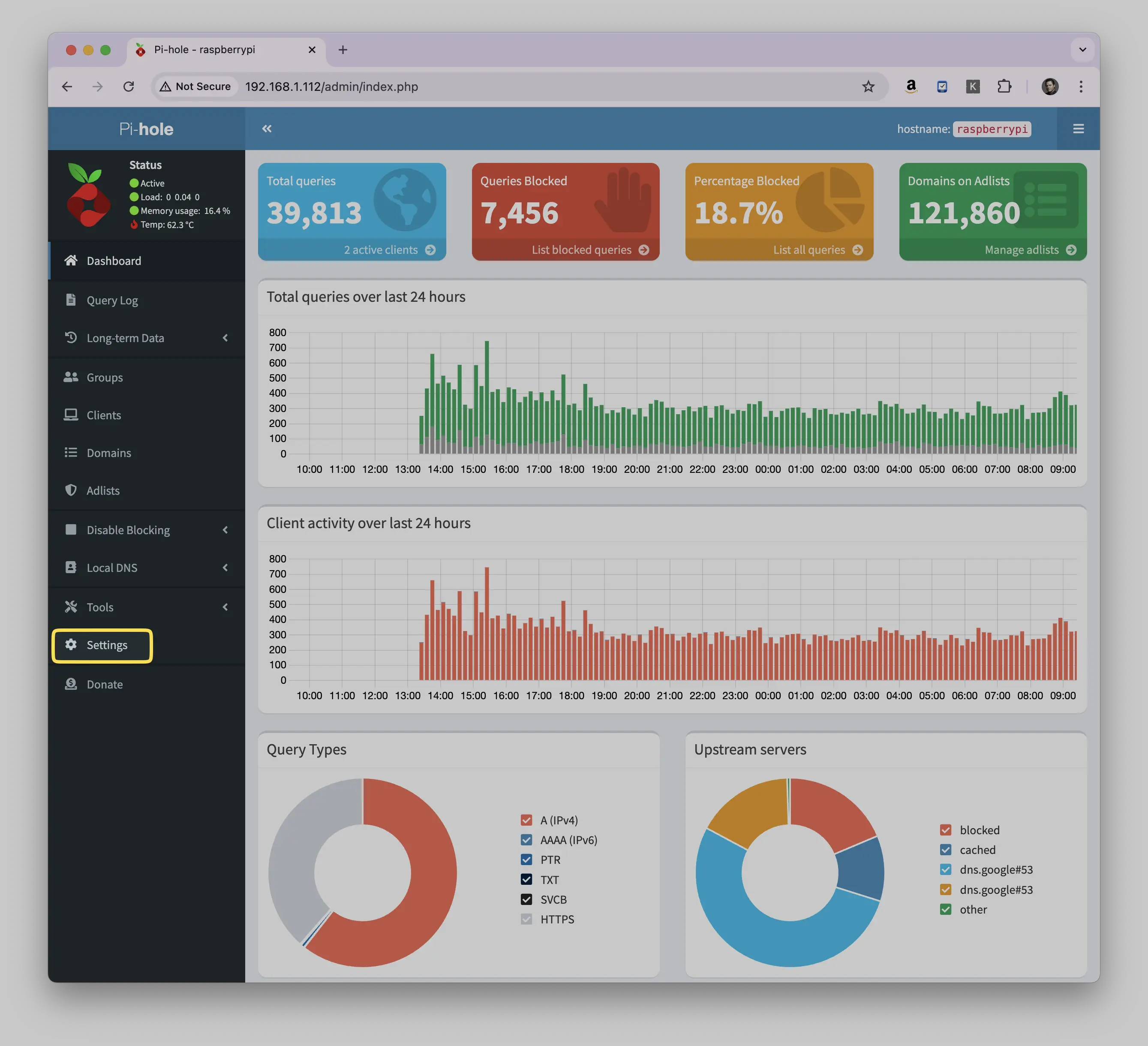1148x1046 pixels.
Task: Open the Query Log menu item
Action: tap(147, 300)
